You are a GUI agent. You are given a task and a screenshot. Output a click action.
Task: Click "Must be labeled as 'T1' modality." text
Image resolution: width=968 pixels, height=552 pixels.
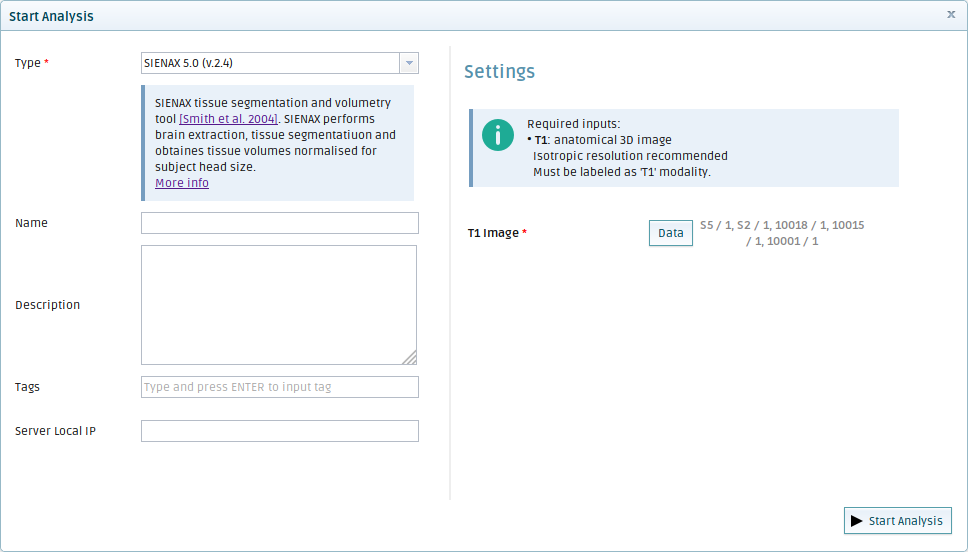tap(622, 172)
